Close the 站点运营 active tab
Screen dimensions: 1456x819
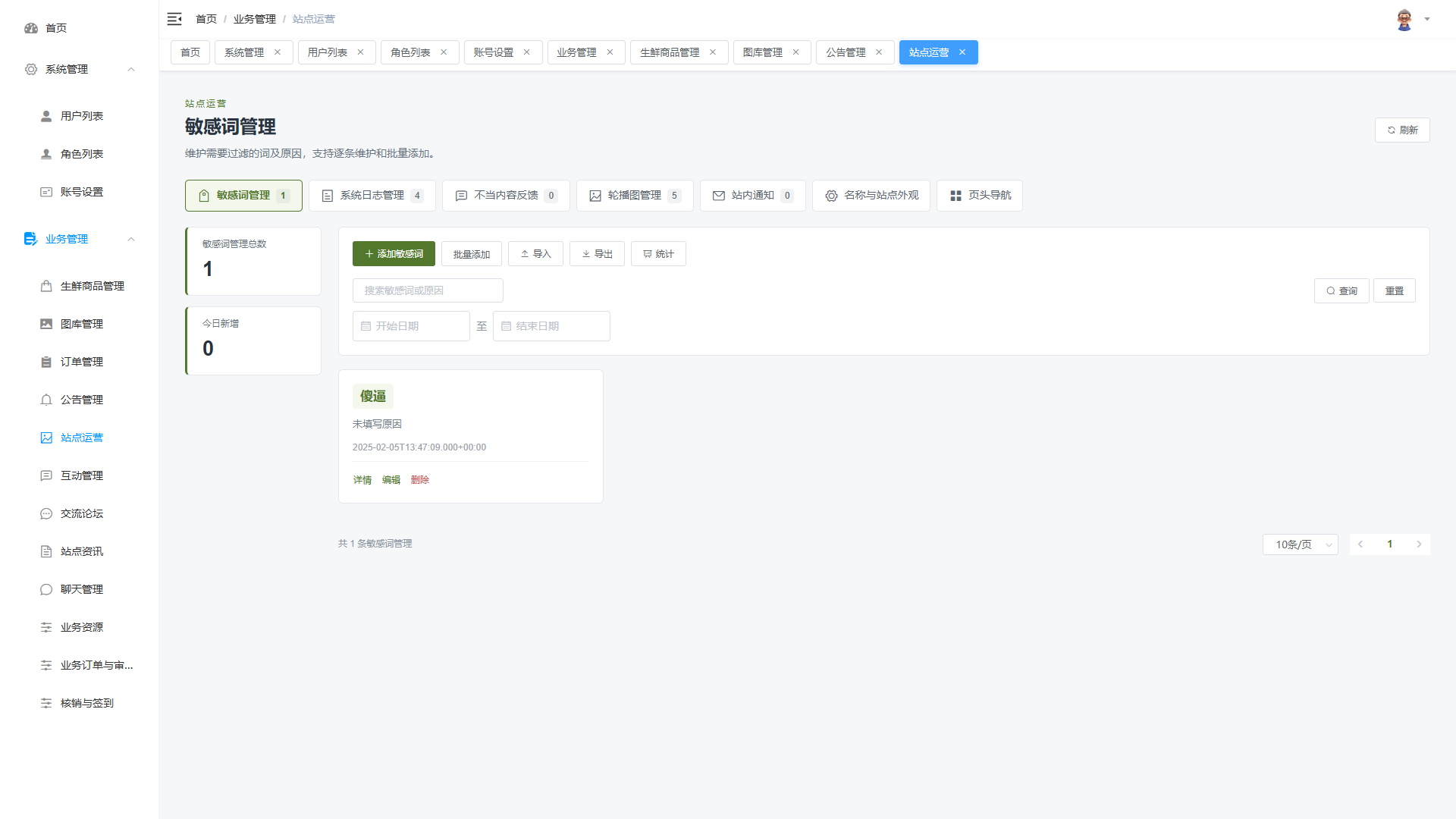point(962,52)
